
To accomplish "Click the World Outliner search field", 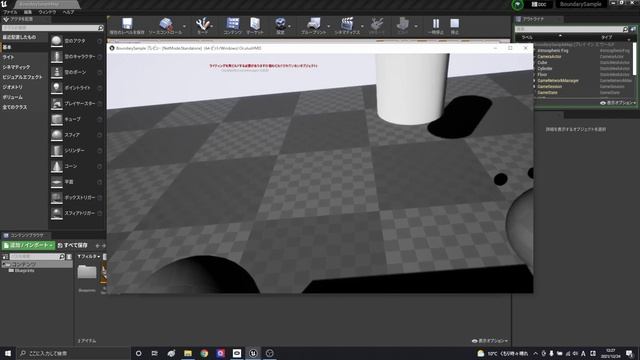I will (571, 29).
